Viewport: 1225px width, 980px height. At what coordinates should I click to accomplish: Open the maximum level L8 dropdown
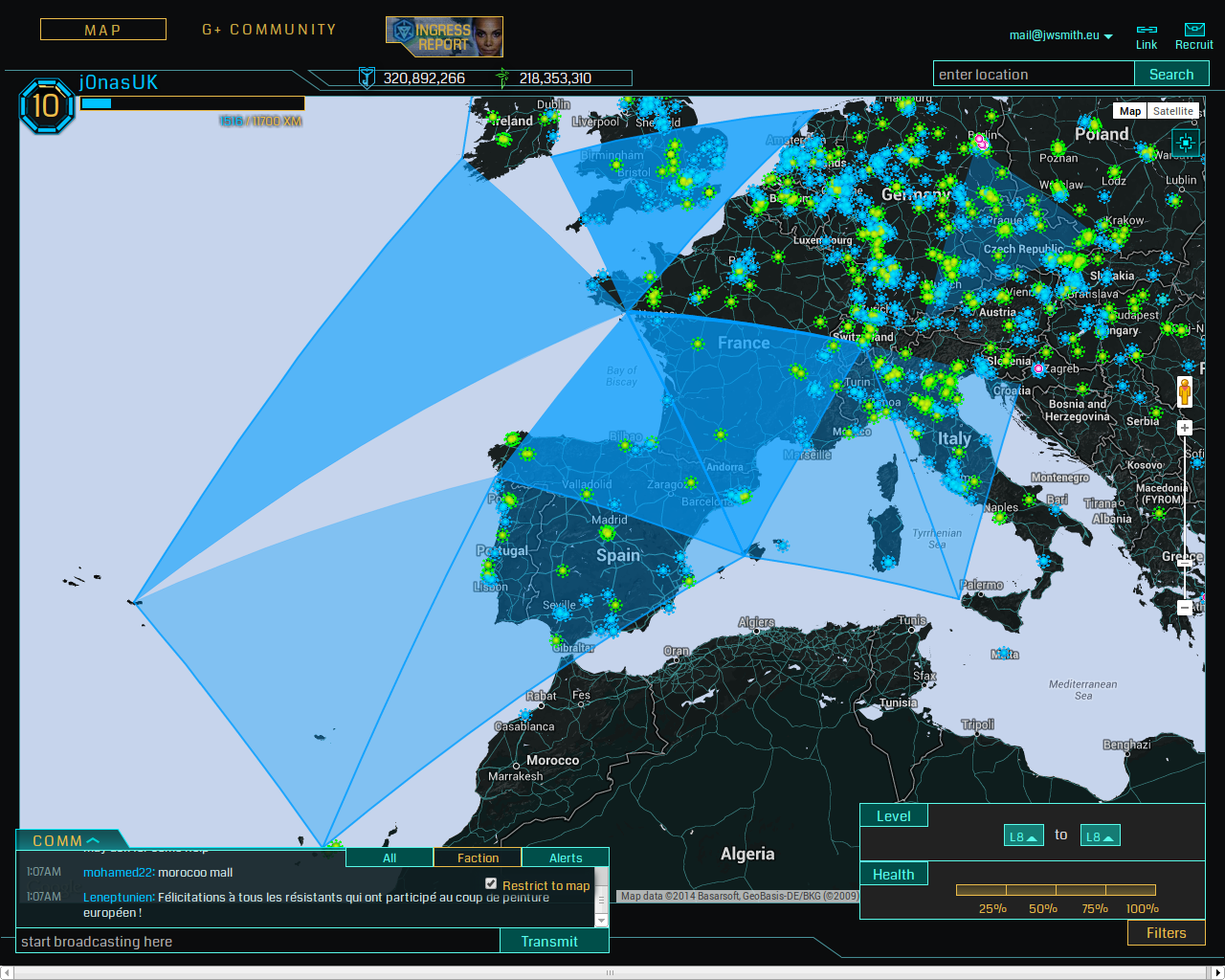tap(1100, 836)
